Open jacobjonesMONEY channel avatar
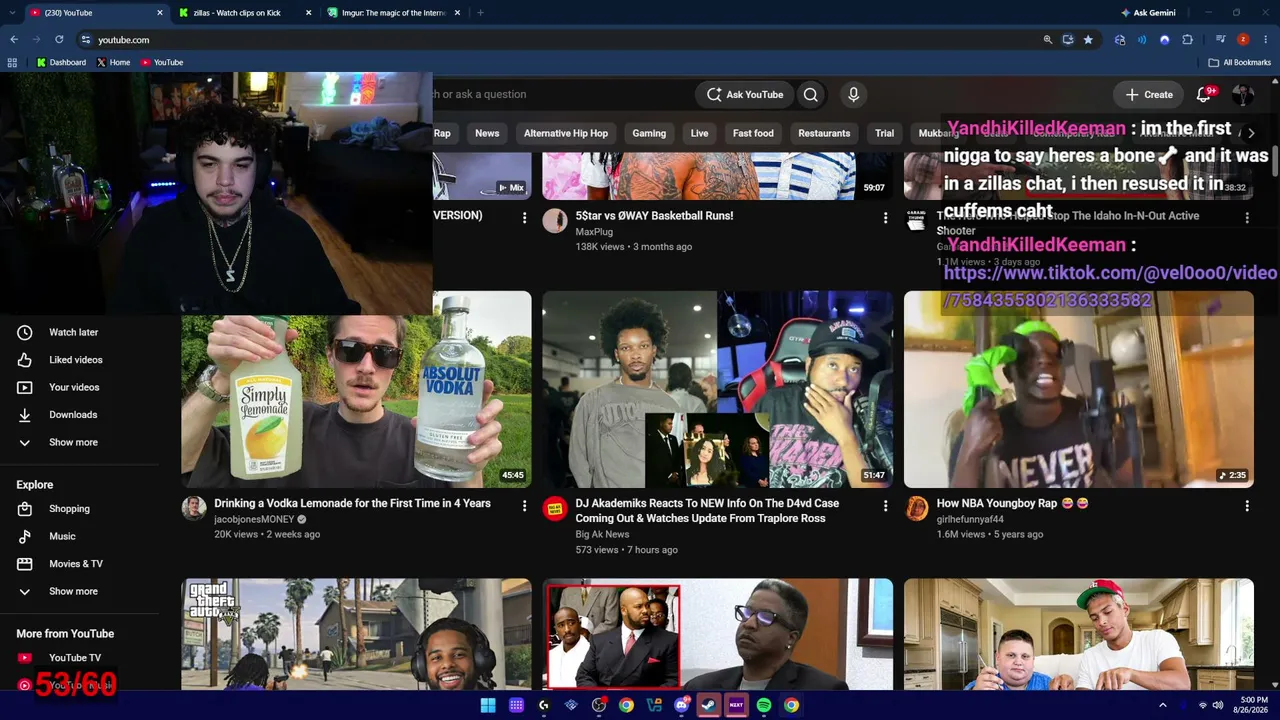1280x720 pixels. click(194, 509)
